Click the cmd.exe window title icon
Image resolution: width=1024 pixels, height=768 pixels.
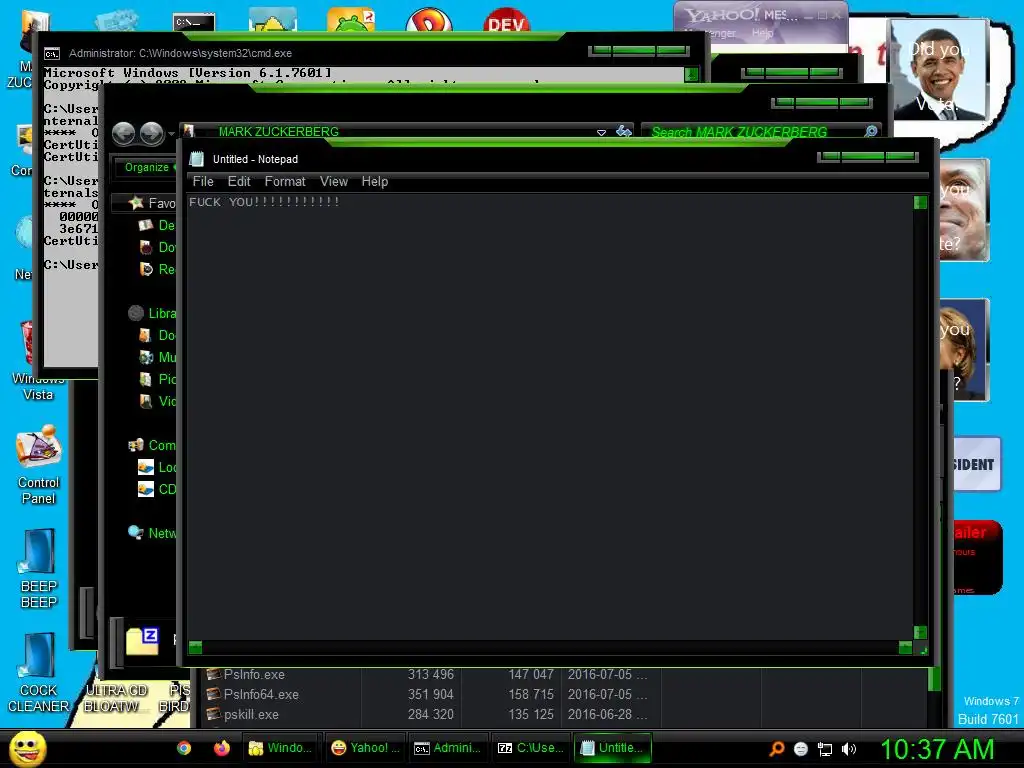click(52, 54)
